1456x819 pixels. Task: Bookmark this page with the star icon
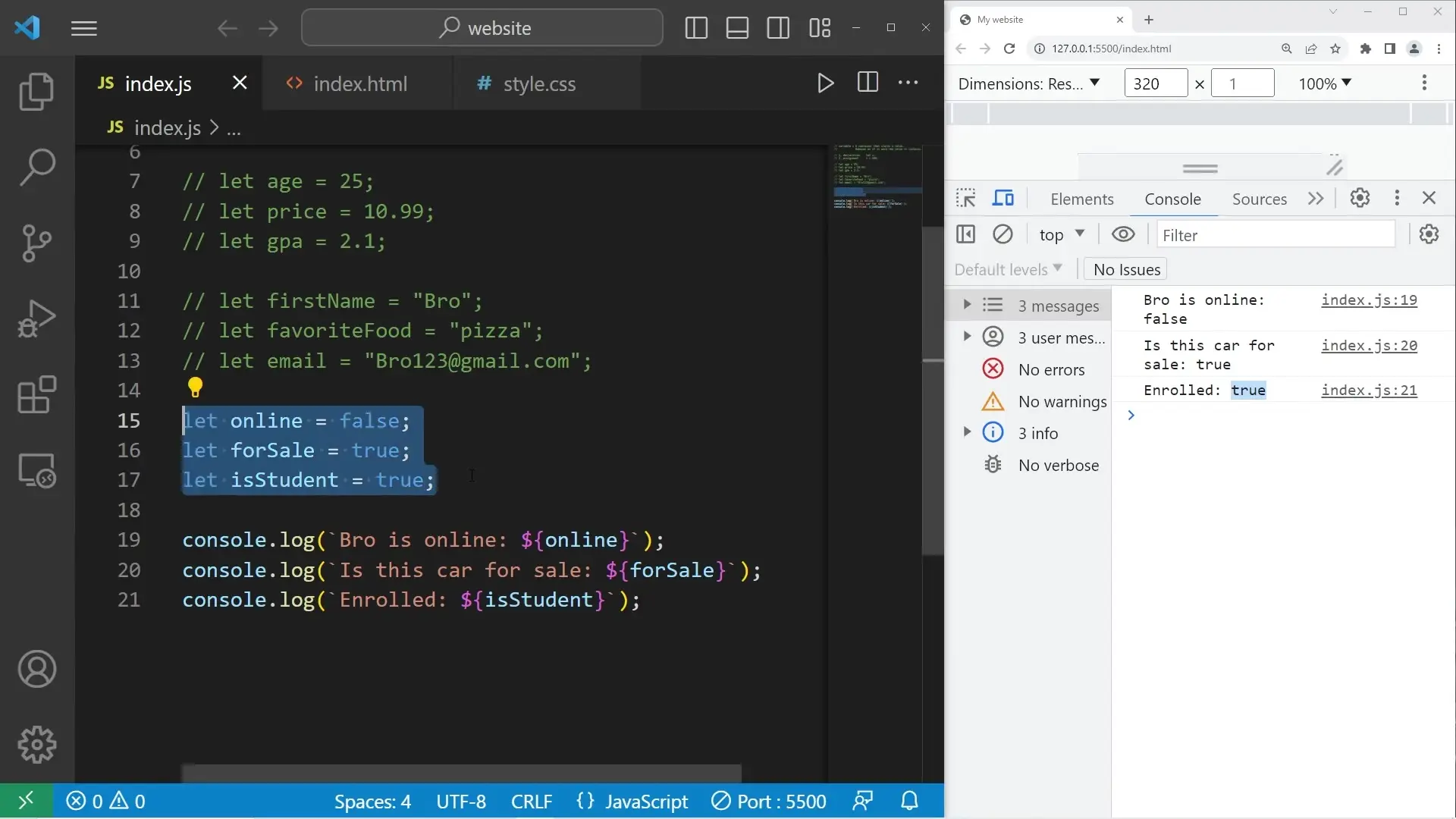(x=1335, y=49)
